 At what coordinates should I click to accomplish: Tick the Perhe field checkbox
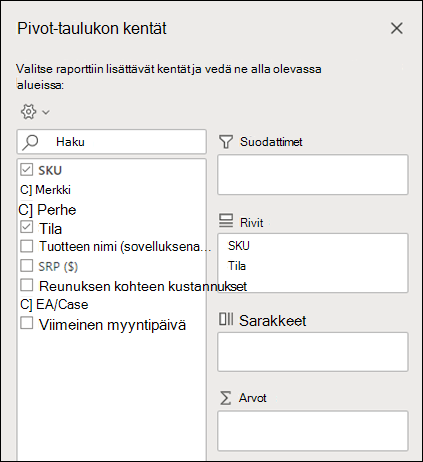(25, 210)
